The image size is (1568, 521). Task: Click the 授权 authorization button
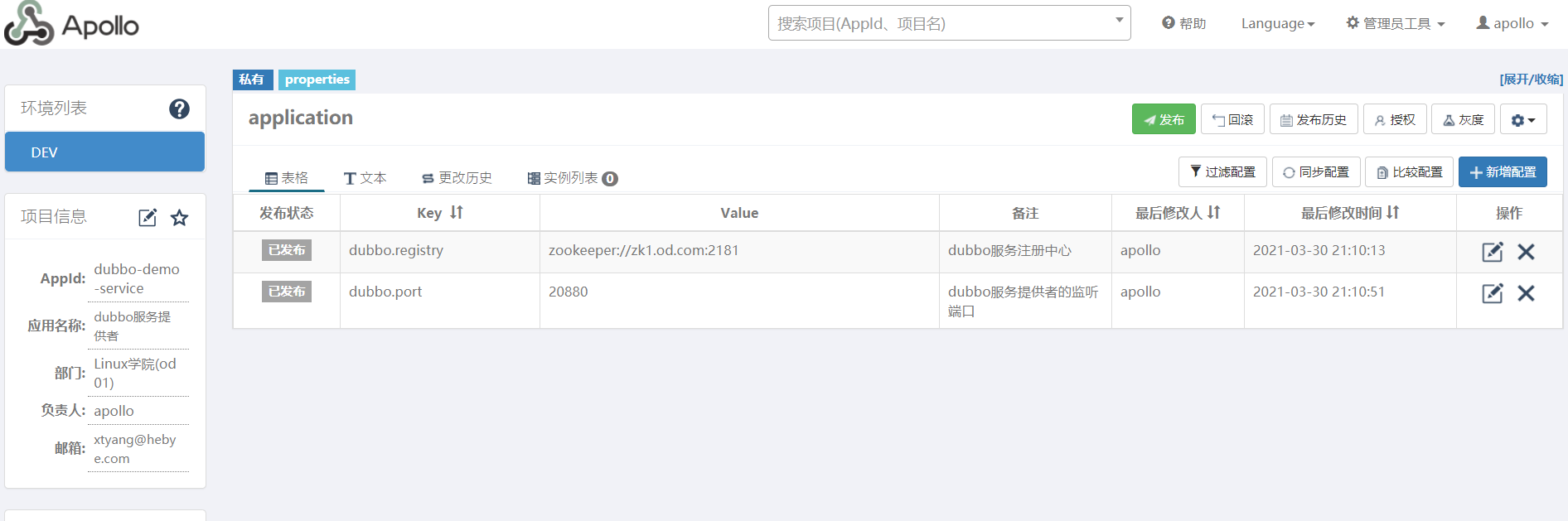[1395, 119]
